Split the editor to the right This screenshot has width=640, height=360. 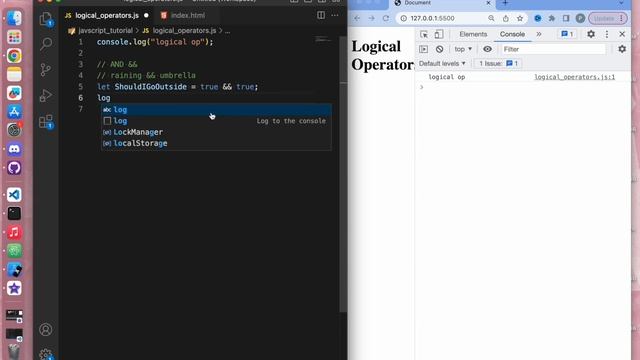pyautogui.click(x=321, y=16)
